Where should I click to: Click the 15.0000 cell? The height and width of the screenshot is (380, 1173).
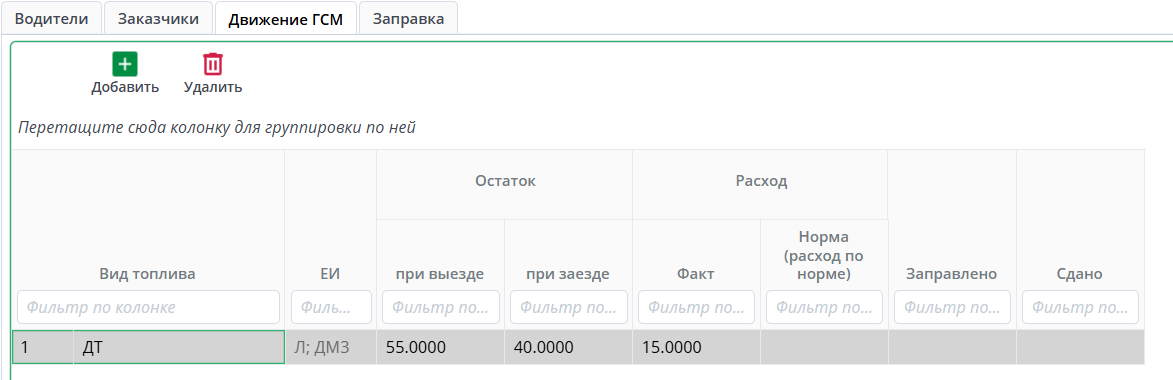click(x=696, y=347)
